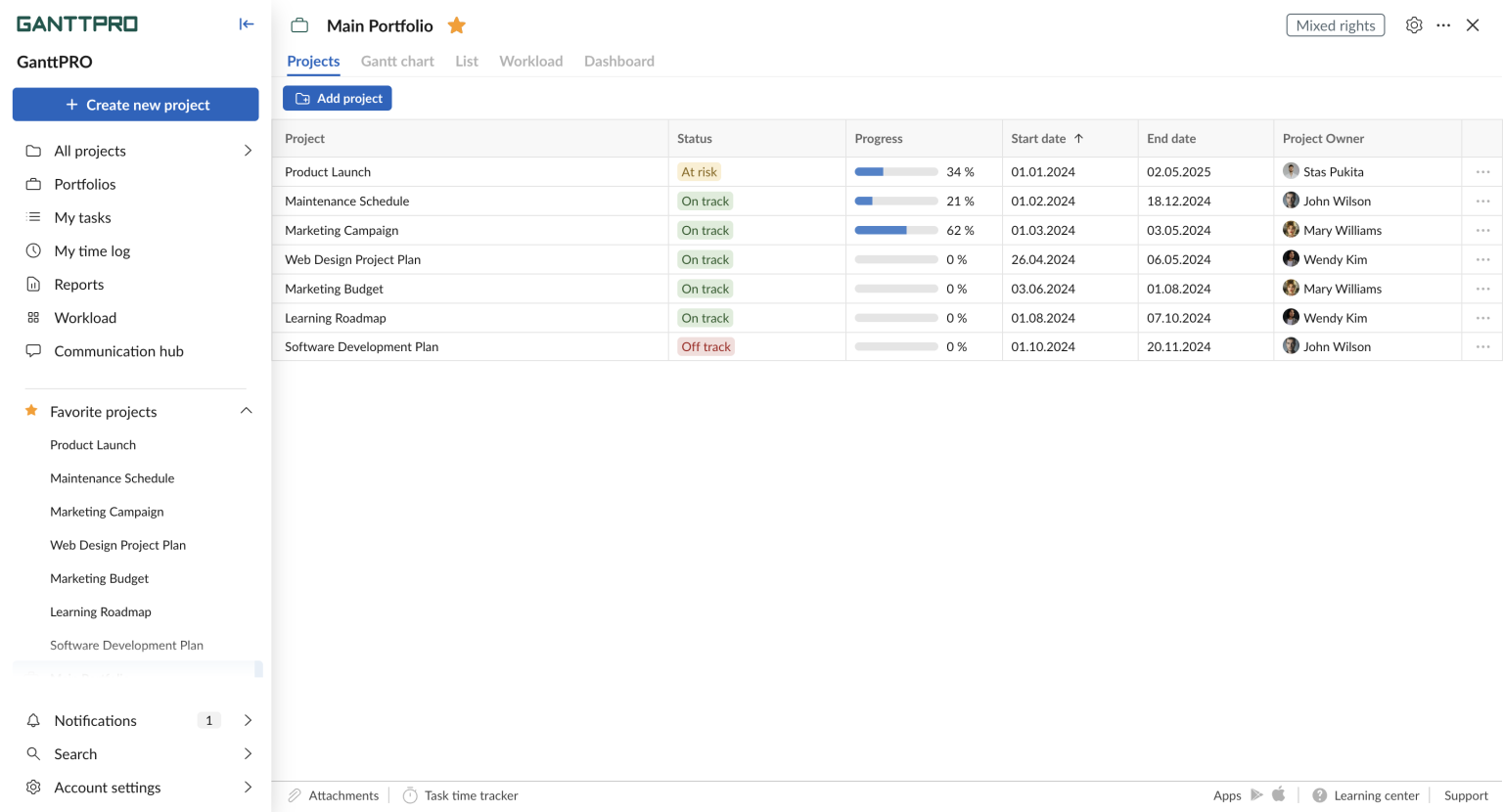The image size is (1503, 812).
Task: Open the ellipsis menu for Product Launch row
Action: [1481, 171]
